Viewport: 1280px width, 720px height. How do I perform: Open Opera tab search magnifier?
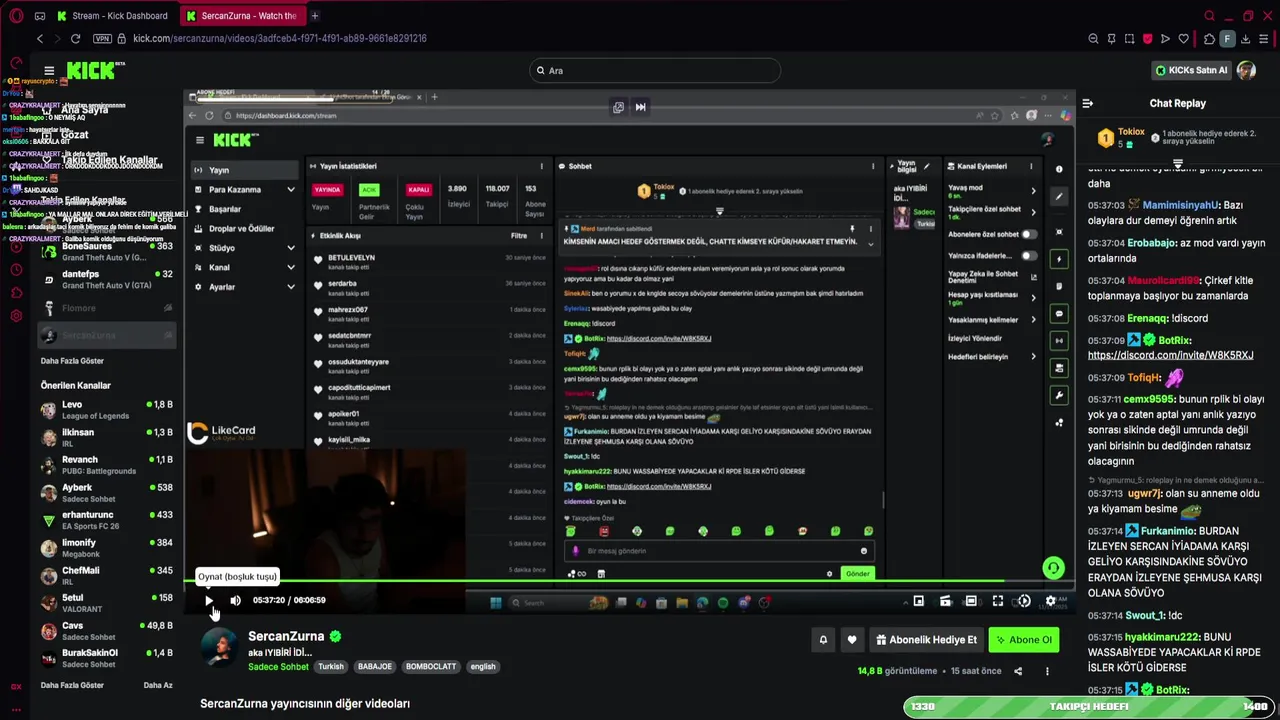click(x=1209, y=16)
